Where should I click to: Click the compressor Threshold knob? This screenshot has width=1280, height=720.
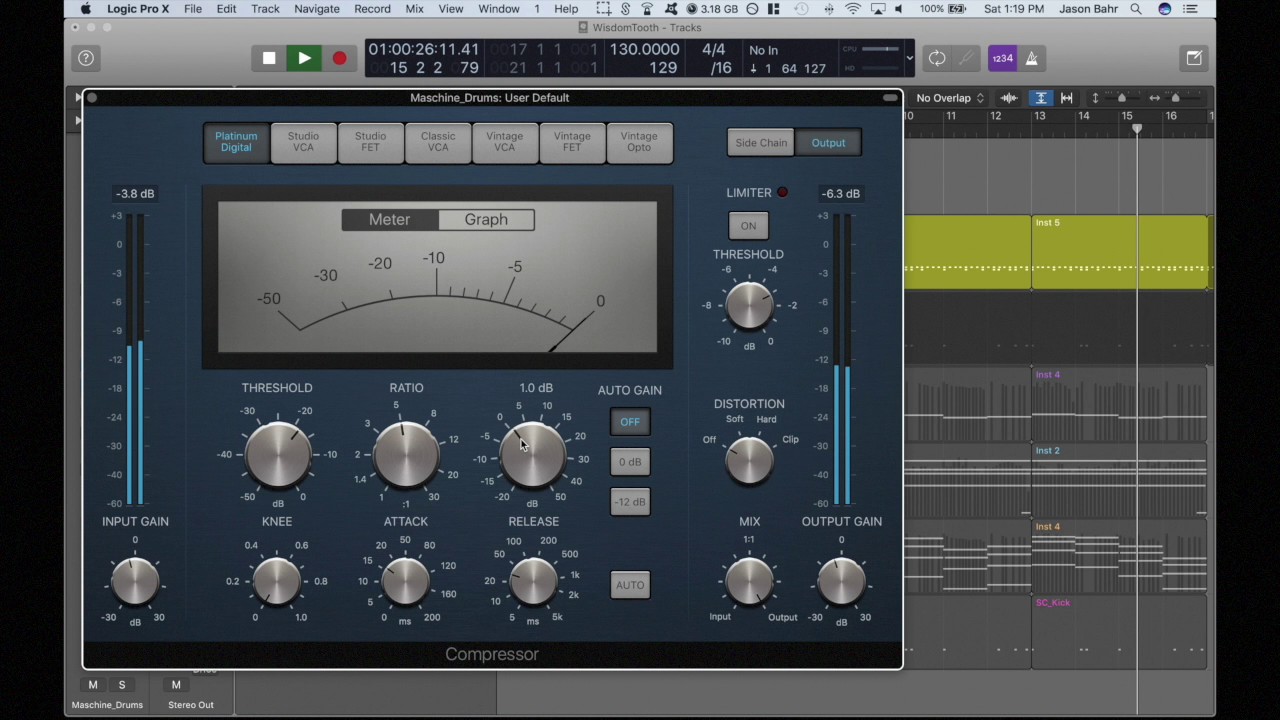tap(278, 454)
